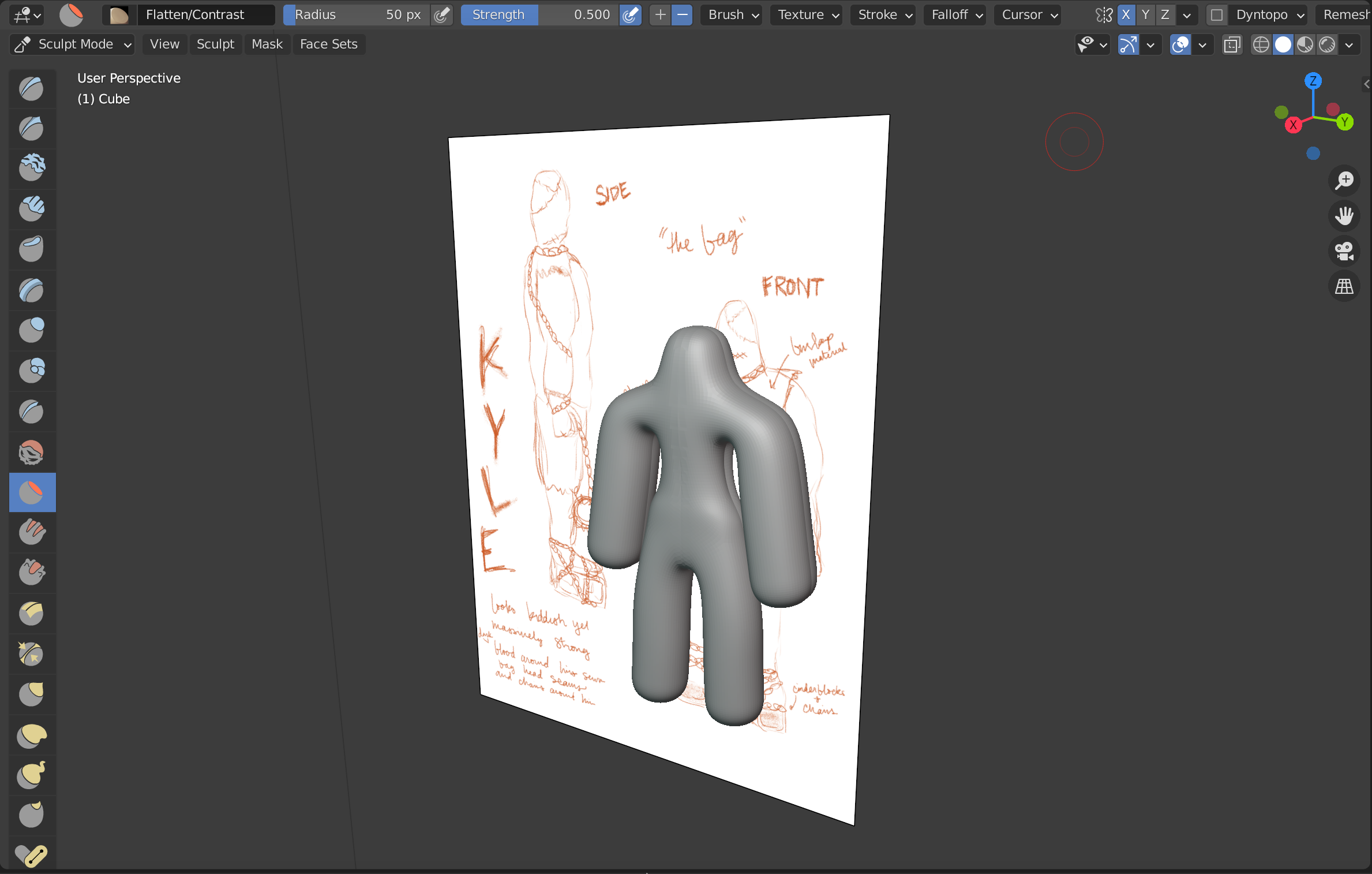Enable the Dyntopo checkbox
The height and width of the screenshot is (874, 1372).
point(1216,15)
